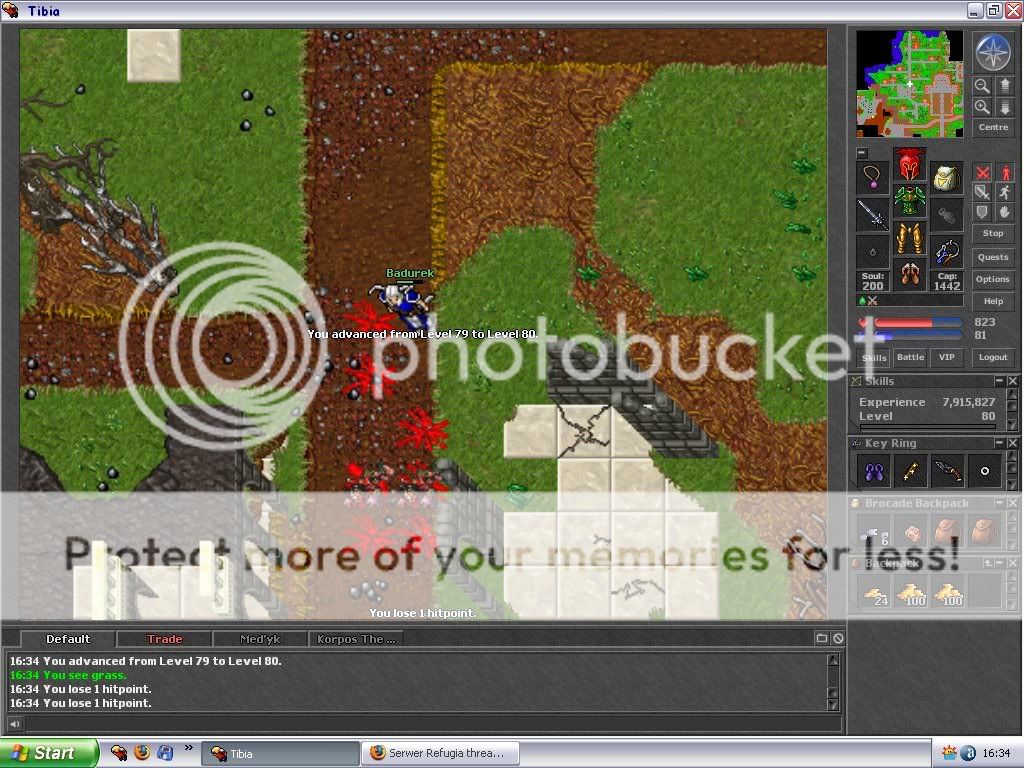Minimize the Key Ring panel
Screen dimensions: 1024x768
(x=999, y=443)
